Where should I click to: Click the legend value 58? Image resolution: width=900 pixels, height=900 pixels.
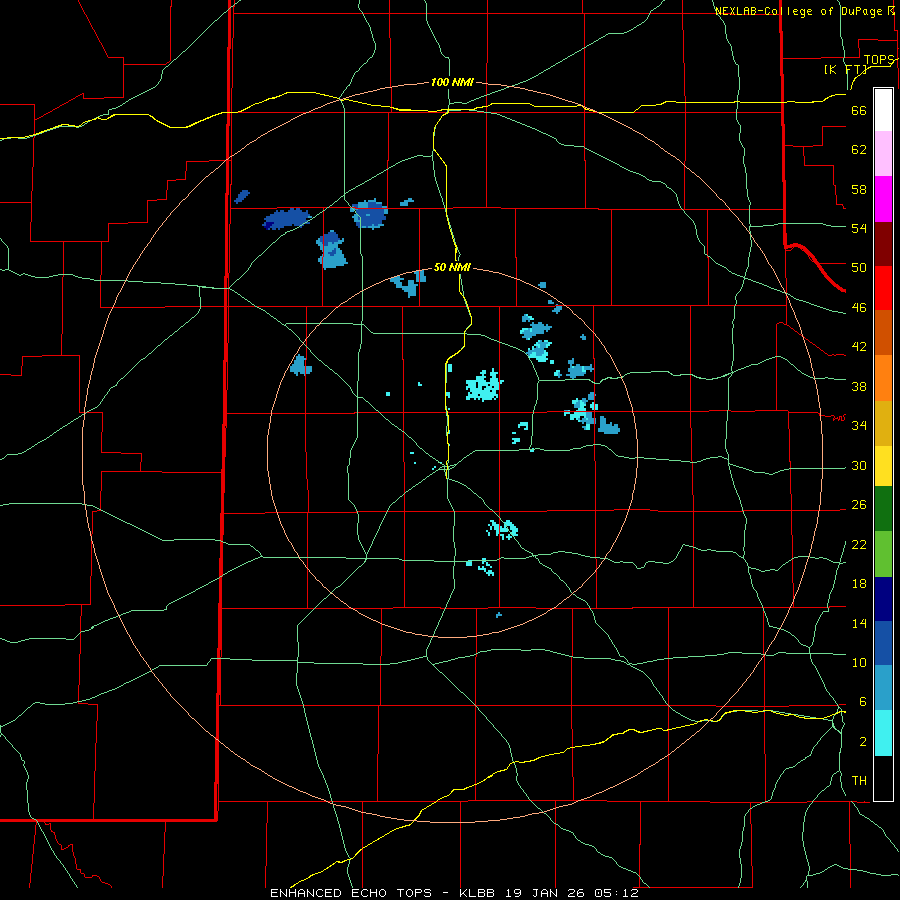859,189
